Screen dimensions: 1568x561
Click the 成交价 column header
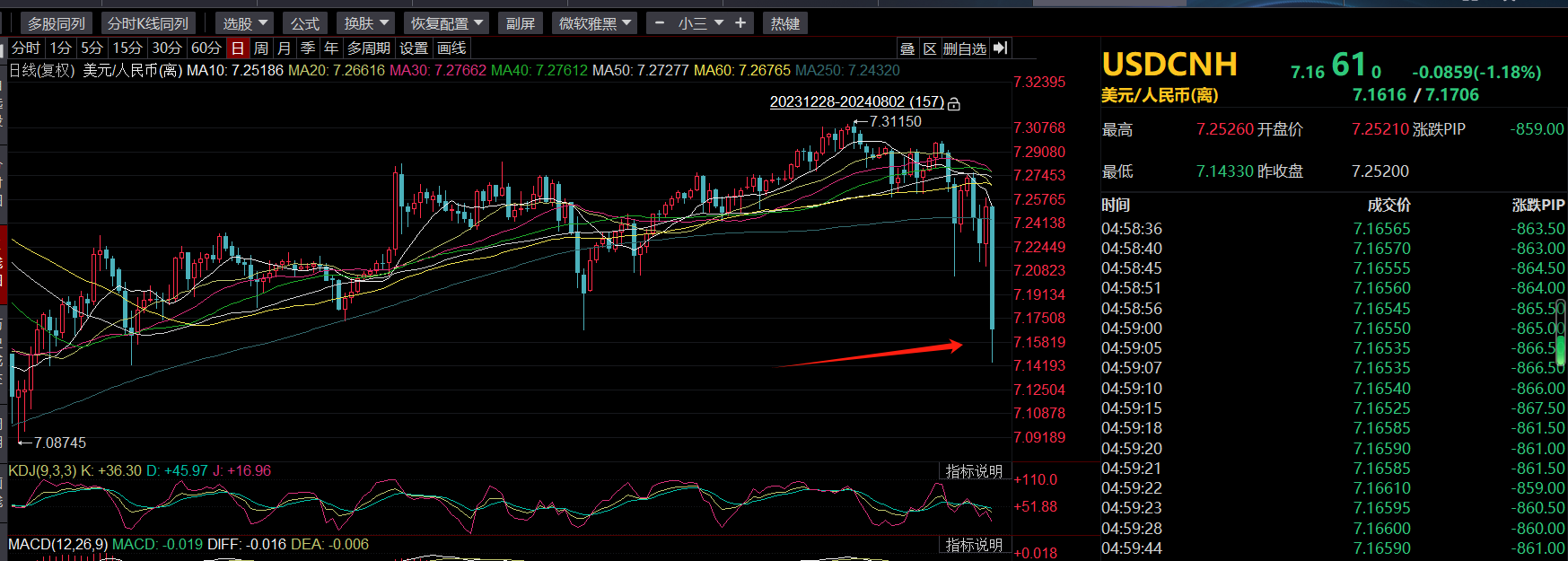coord(1389,206)
